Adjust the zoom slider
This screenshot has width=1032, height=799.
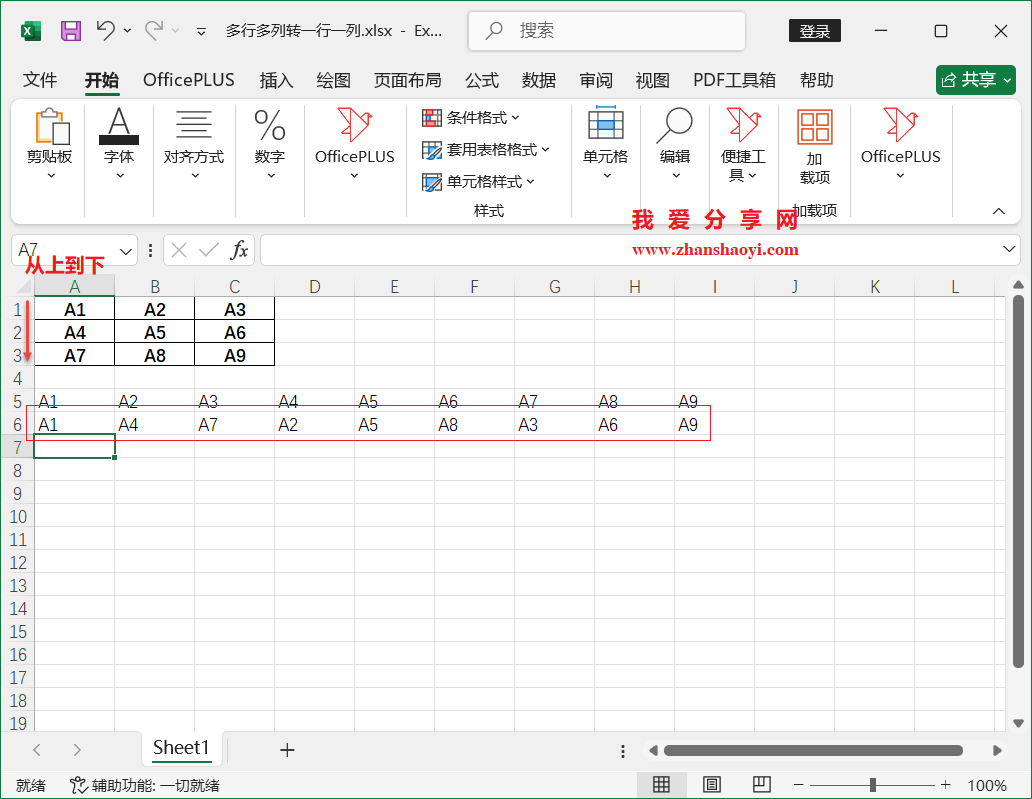click(872, 785)
